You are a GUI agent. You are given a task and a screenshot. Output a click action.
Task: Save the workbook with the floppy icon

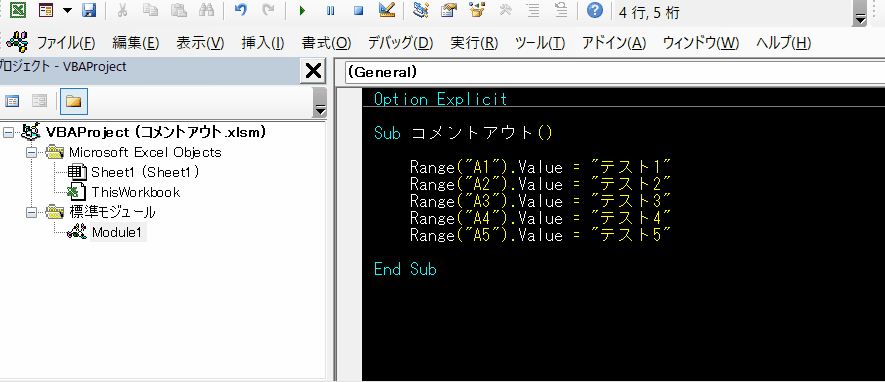[x=89, y=10]
